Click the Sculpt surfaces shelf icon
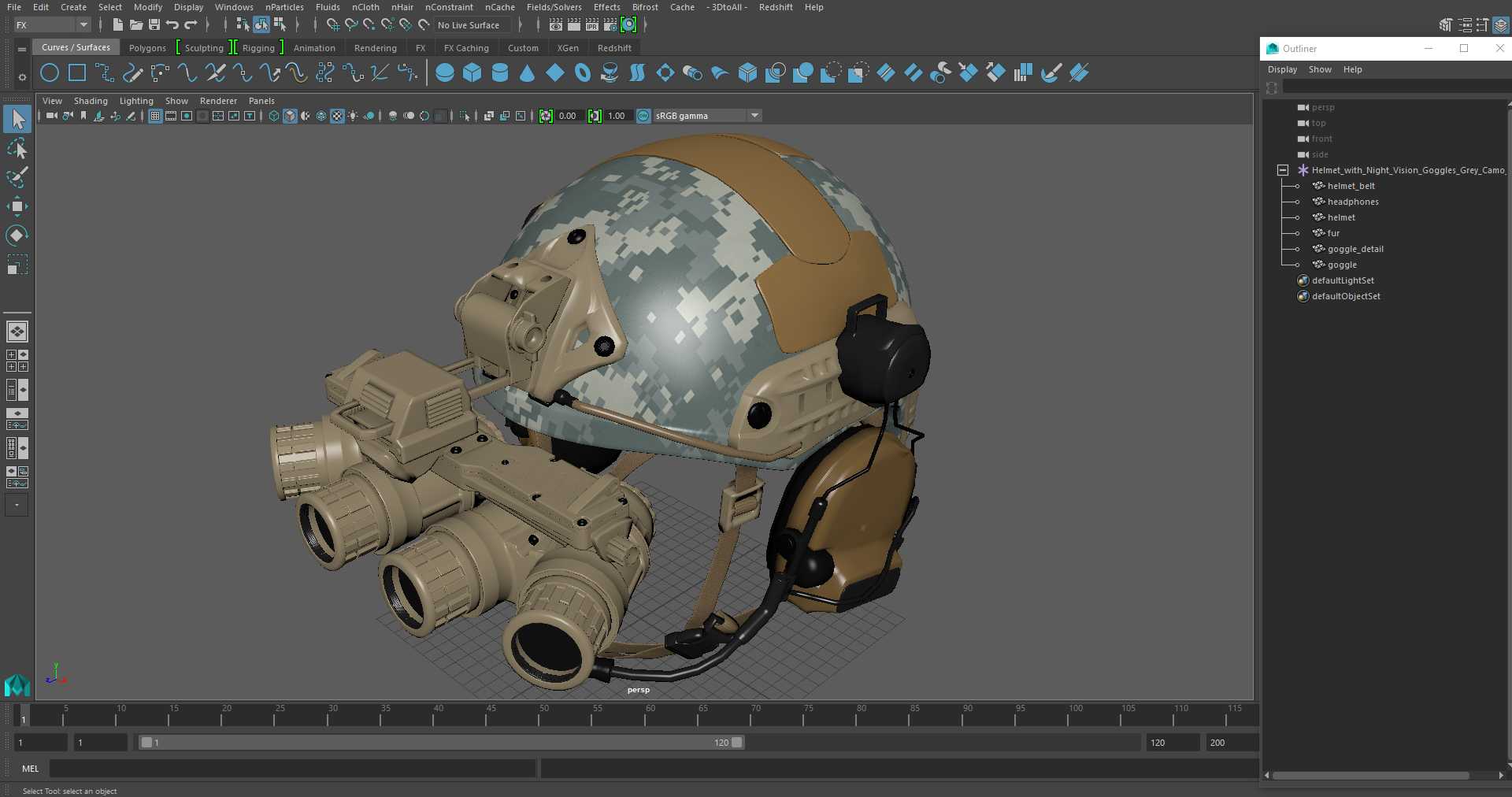1512x797 pixels. 1051,73
